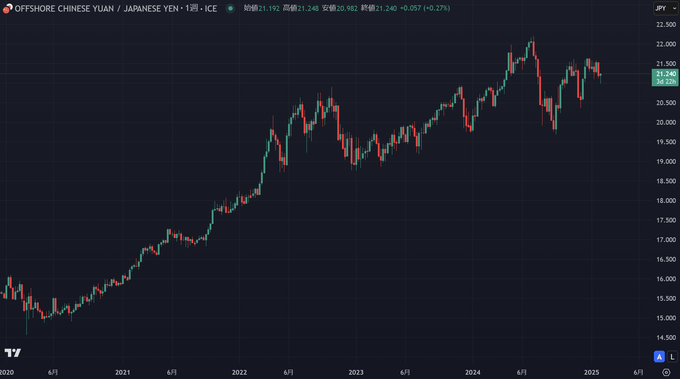Click the 2022 time axis label
Image resolution: width=680 pixels, height=379 pixels.
[239, 372]
